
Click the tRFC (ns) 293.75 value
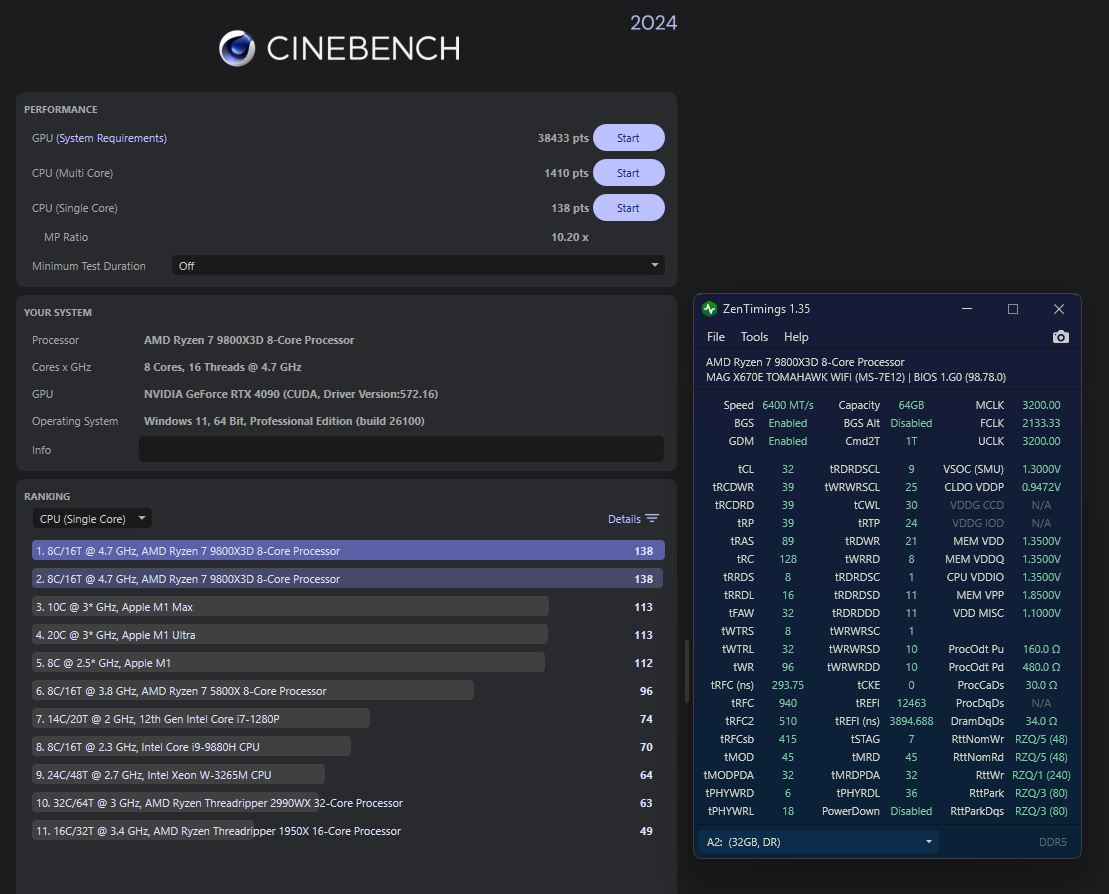pyautogui.click(x=787, y=685)
